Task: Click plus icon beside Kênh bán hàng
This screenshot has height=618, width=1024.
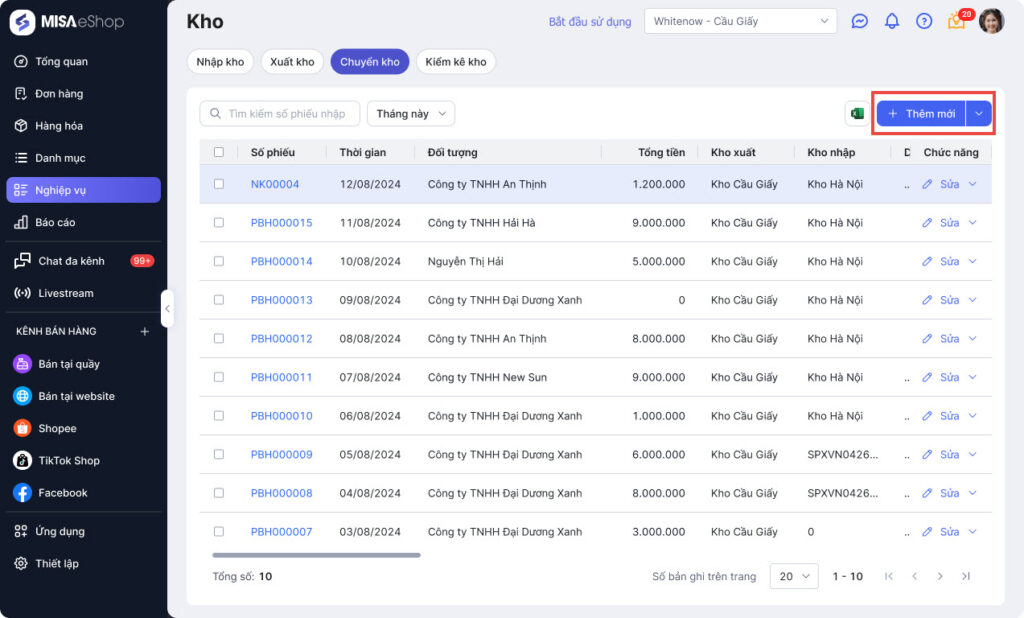Action: [x=144, y=331]
